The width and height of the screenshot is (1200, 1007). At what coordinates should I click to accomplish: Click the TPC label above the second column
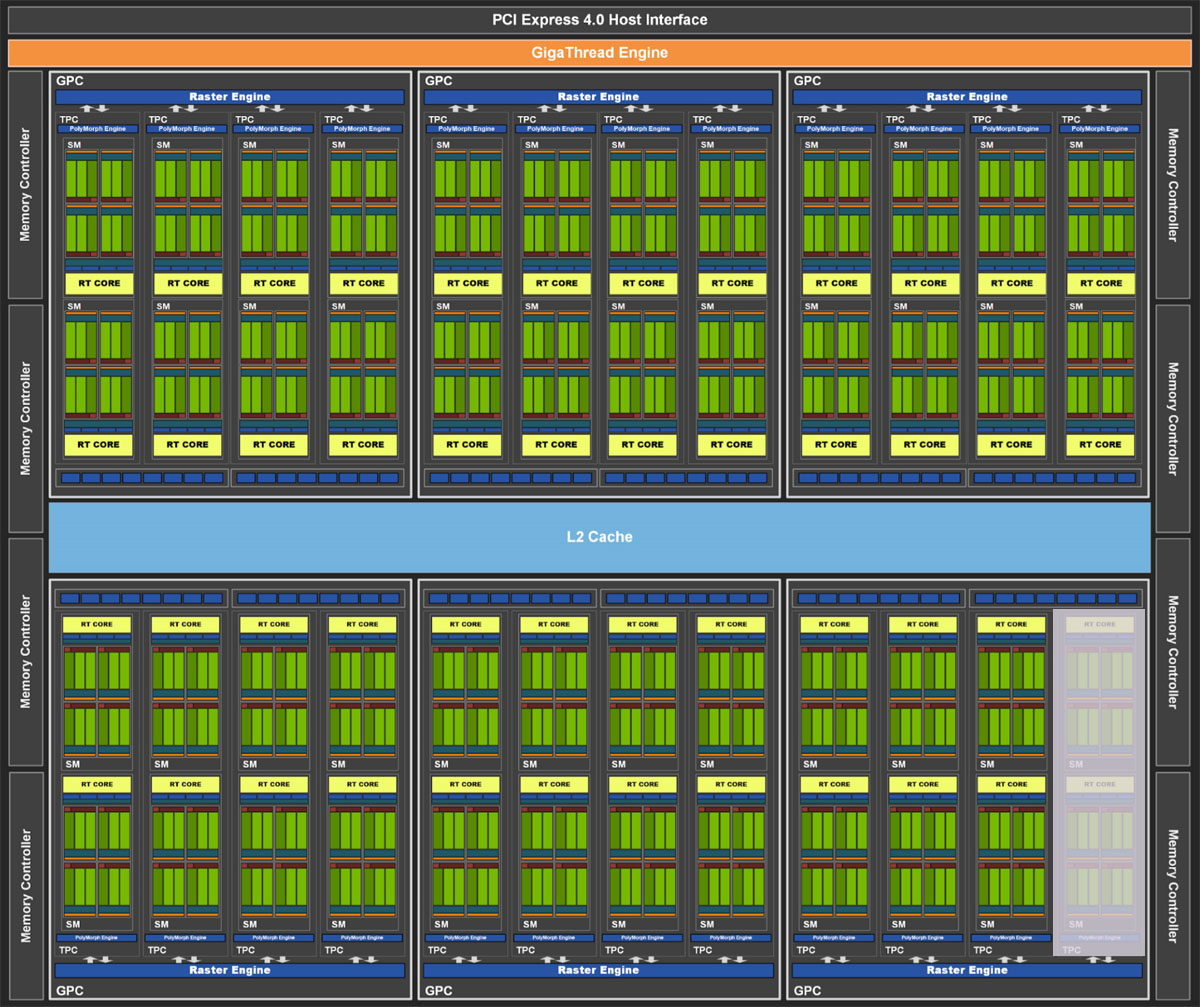tap(159, 119)
